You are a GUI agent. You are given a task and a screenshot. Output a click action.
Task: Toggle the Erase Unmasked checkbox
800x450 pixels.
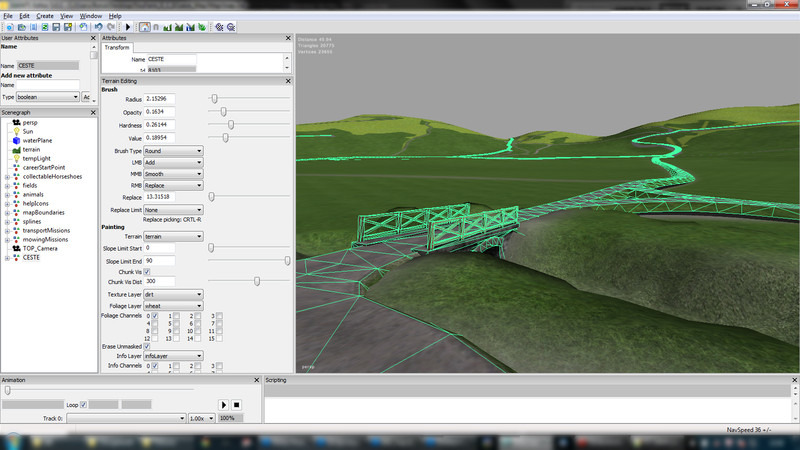point(147,346)
